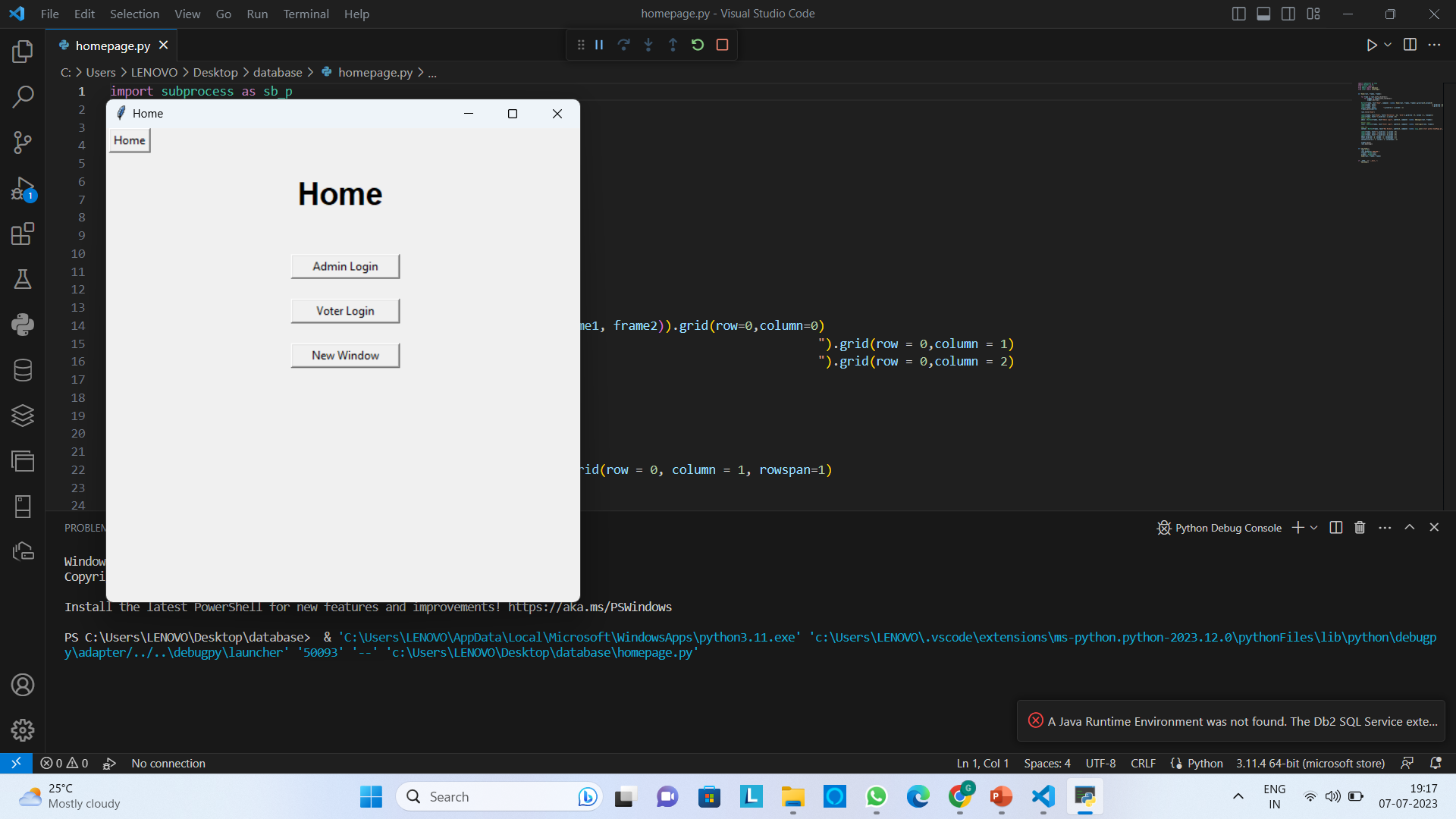The image size is (1456, 819).
Task: Kill terminal with the trash icon
Action: pyautogui.click(x=1360, y=528)
